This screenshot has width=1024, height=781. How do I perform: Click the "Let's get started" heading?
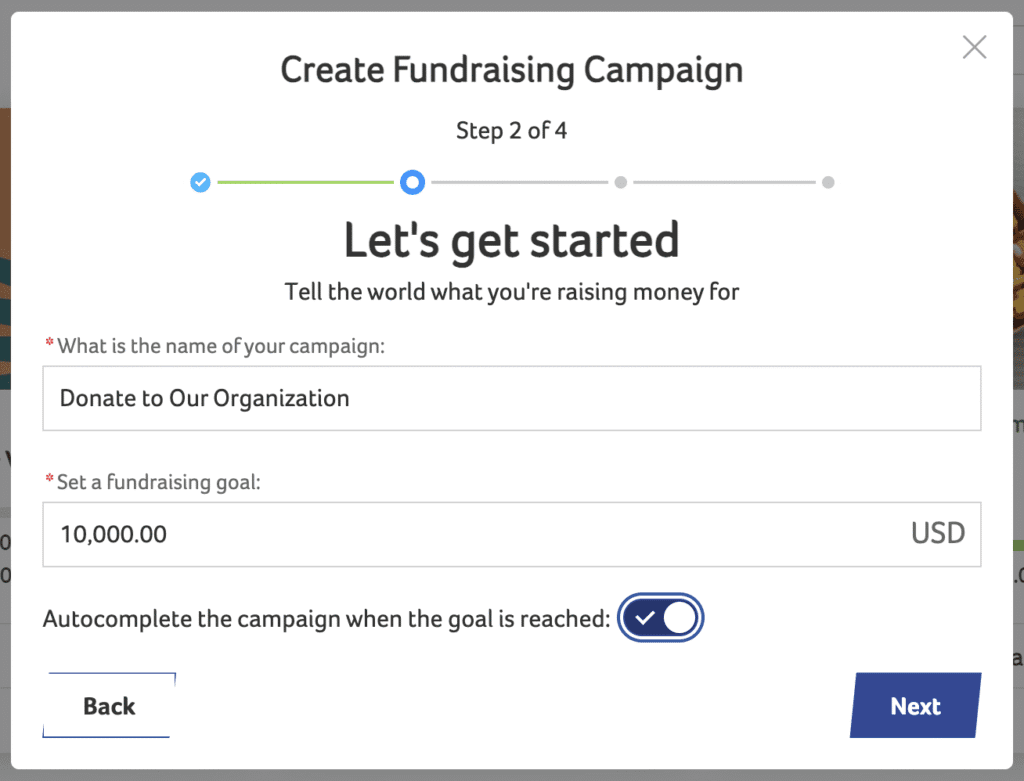tap(511, 241)
